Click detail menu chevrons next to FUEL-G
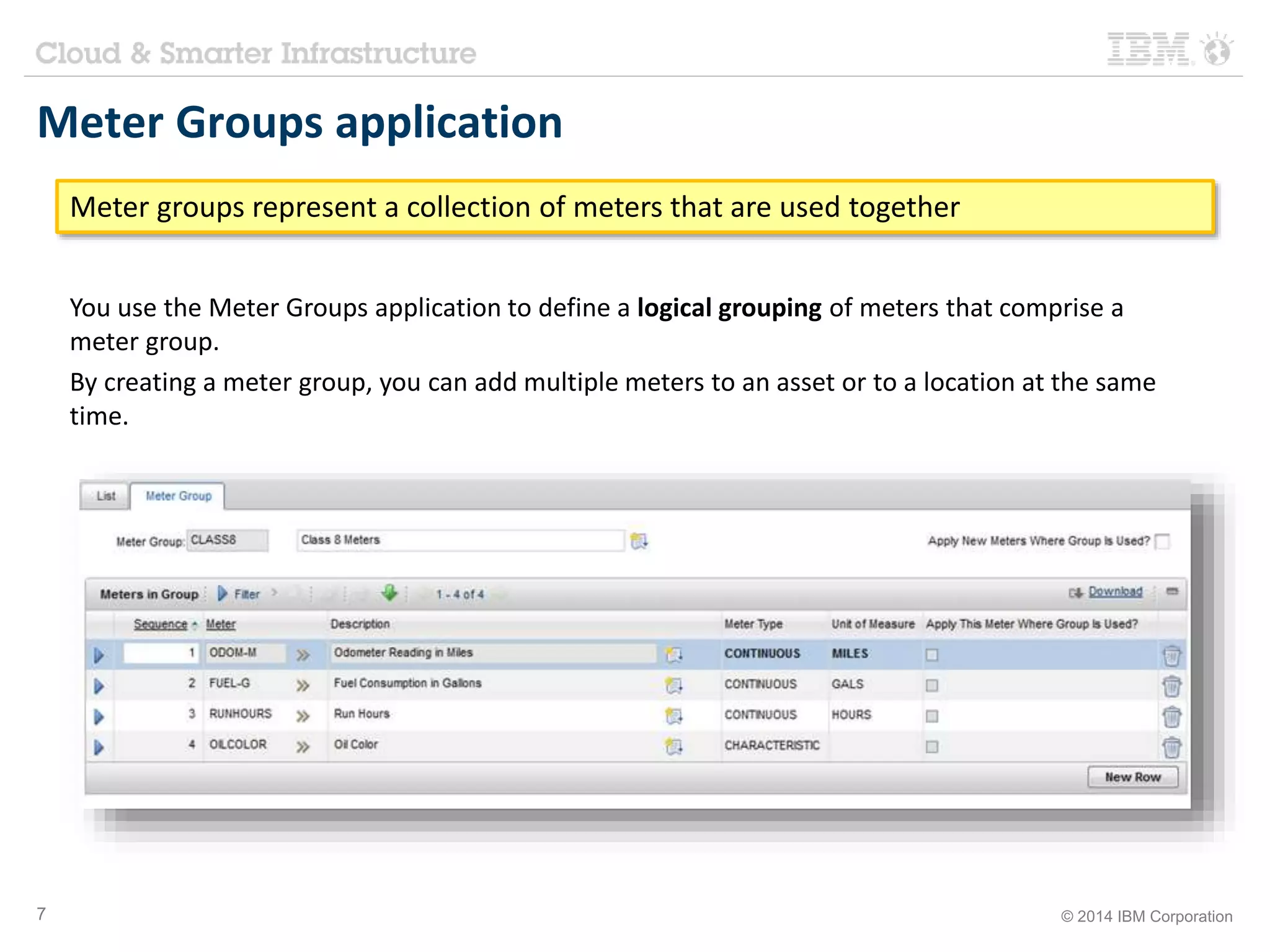Viewport: 1270px width, 952px height. click(303, 685)
